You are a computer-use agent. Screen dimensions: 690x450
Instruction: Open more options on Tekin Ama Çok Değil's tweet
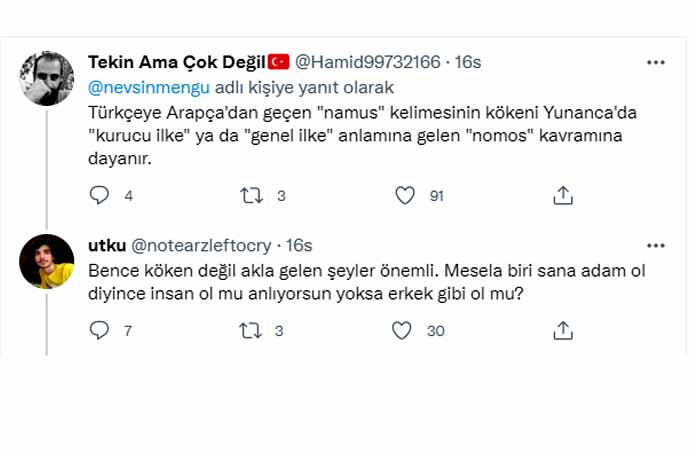tap(655, 62)
